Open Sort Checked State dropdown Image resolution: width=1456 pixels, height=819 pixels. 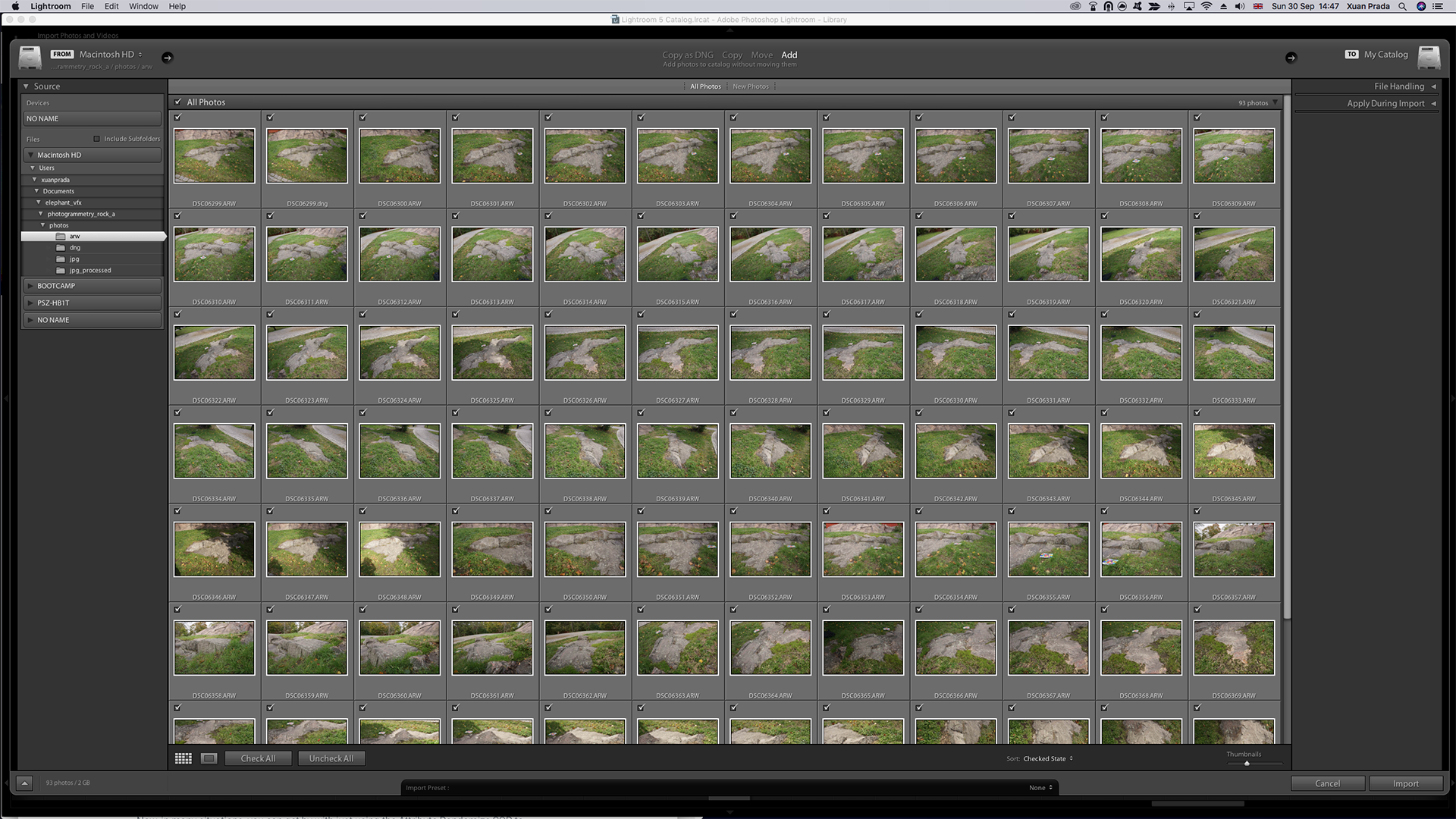pos(1047,758)
